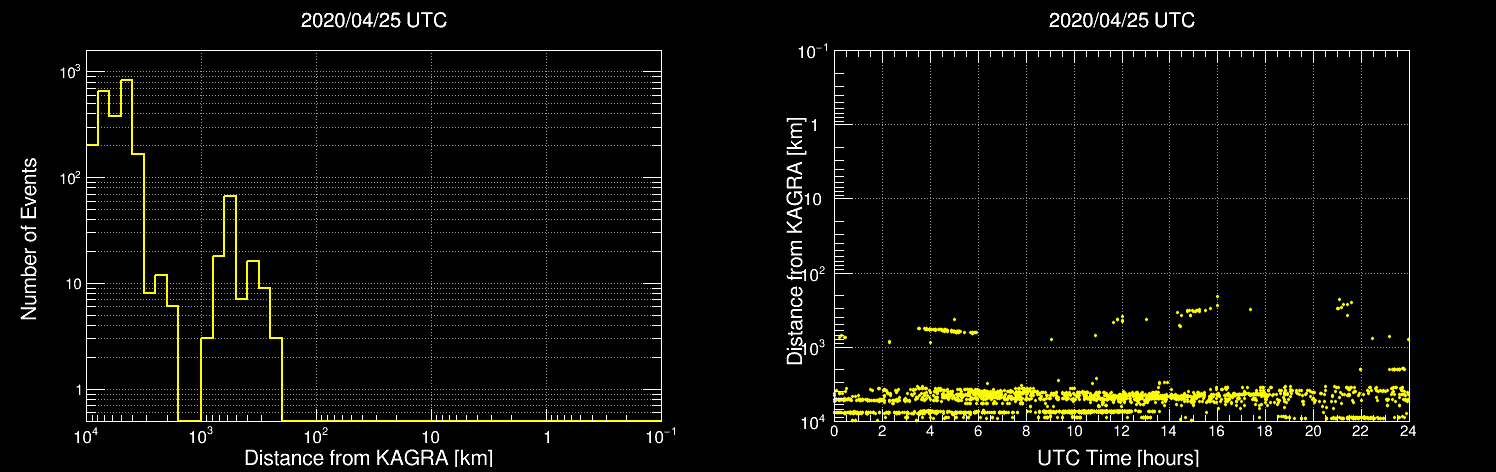The image size is (1496, 472).
Task: Click hour 20 on the UTC time axis
Action: 1313,432
